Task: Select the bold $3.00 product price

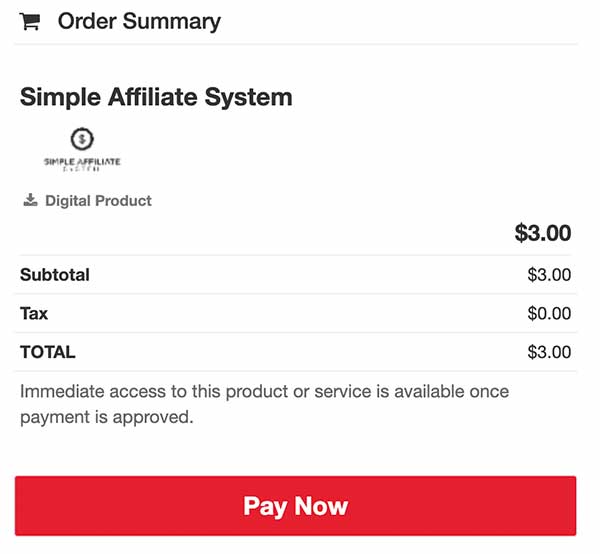Action: click(543, 233)
